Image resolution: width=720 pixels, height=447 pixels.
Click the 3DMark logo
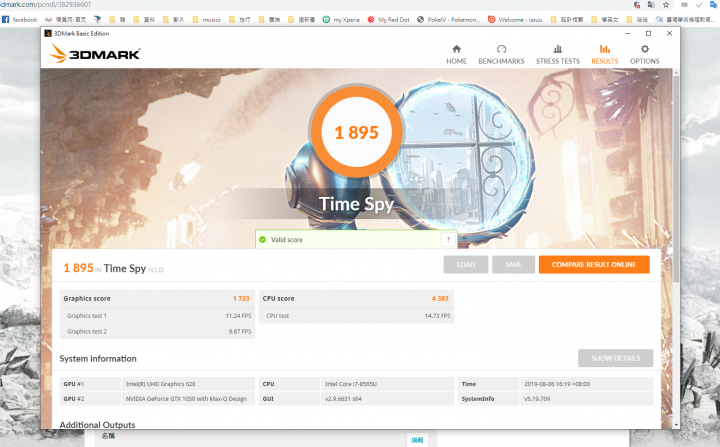(95, 54)
